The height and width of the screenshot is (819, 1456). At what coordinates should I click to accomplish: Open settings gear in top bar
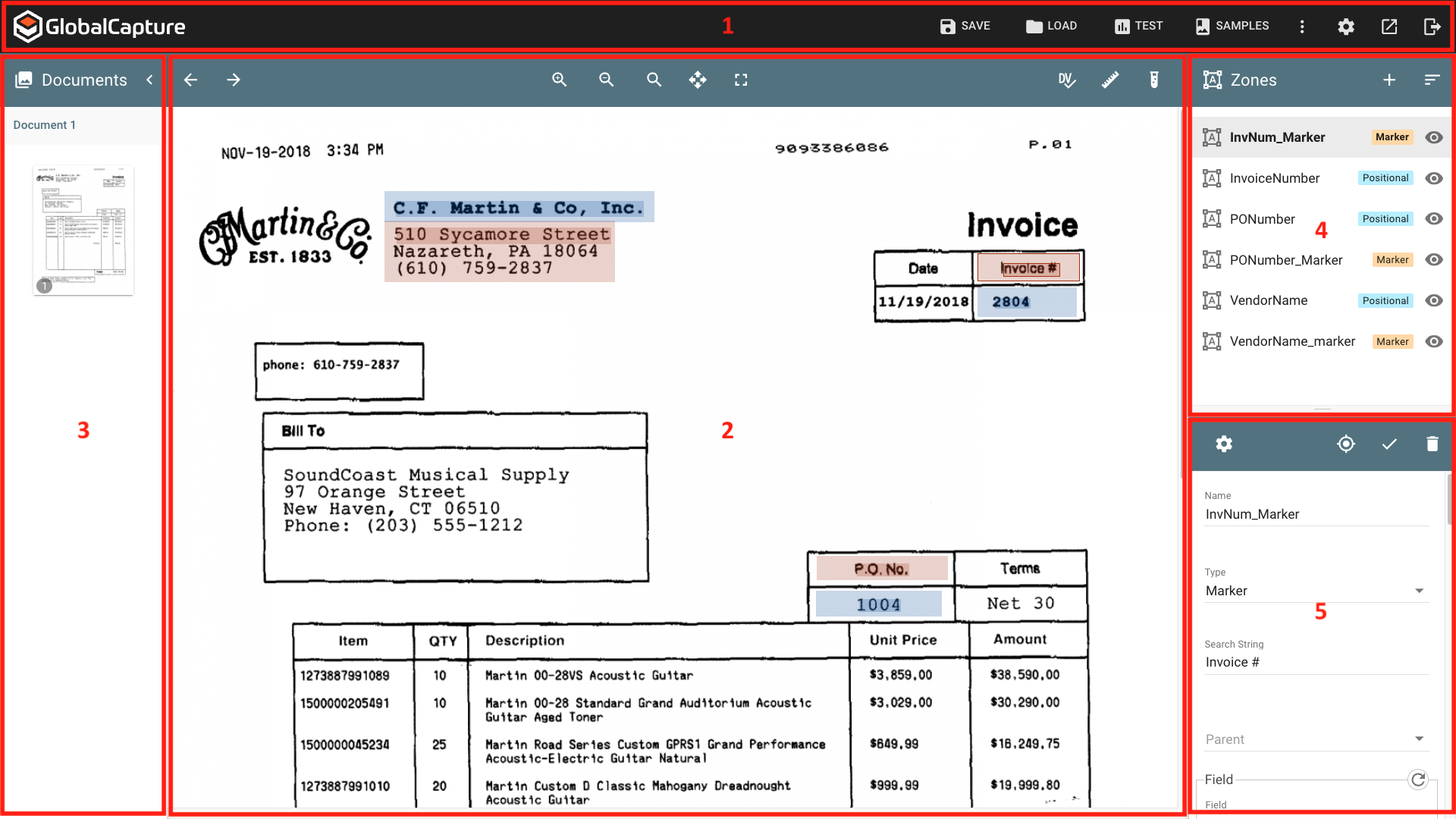[1346, 27]
